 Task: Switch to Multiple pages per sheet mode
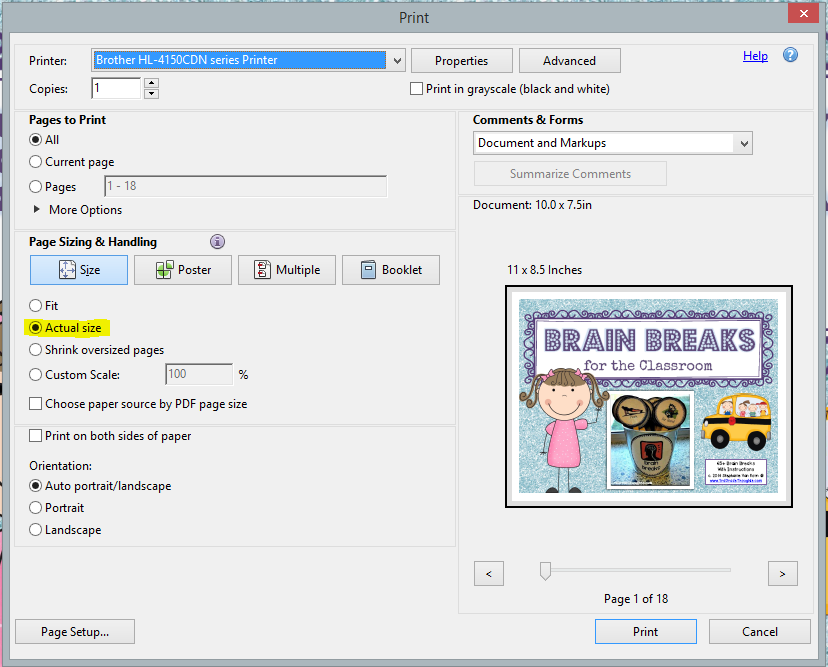pos(287,270)
